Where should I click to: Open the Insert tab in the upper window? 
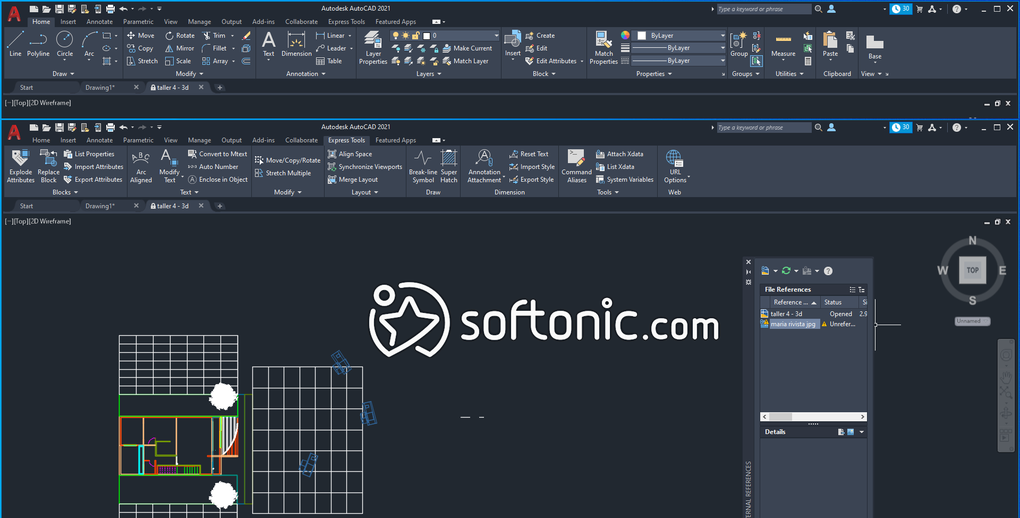[68, 21]
